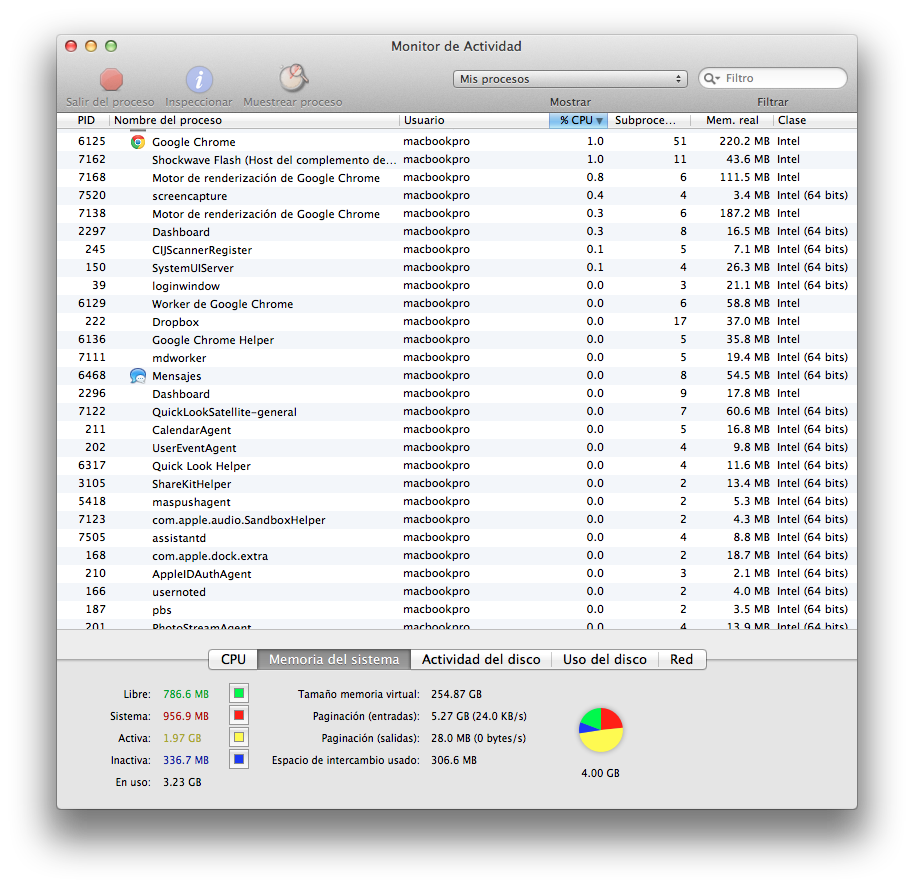
Task: Select Dashboard row with PID 2297
Action: coord(457,232)
